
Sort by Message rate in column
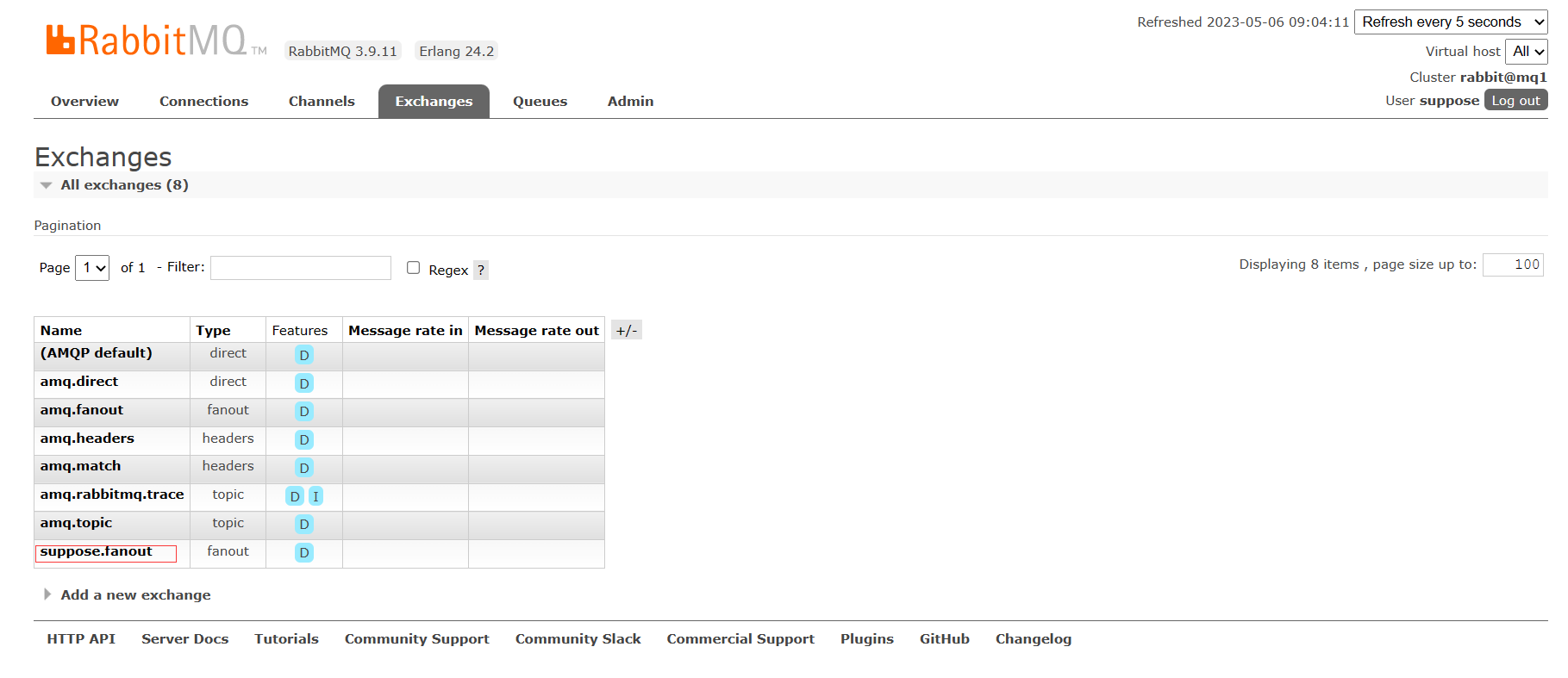(x=405, y=331)
